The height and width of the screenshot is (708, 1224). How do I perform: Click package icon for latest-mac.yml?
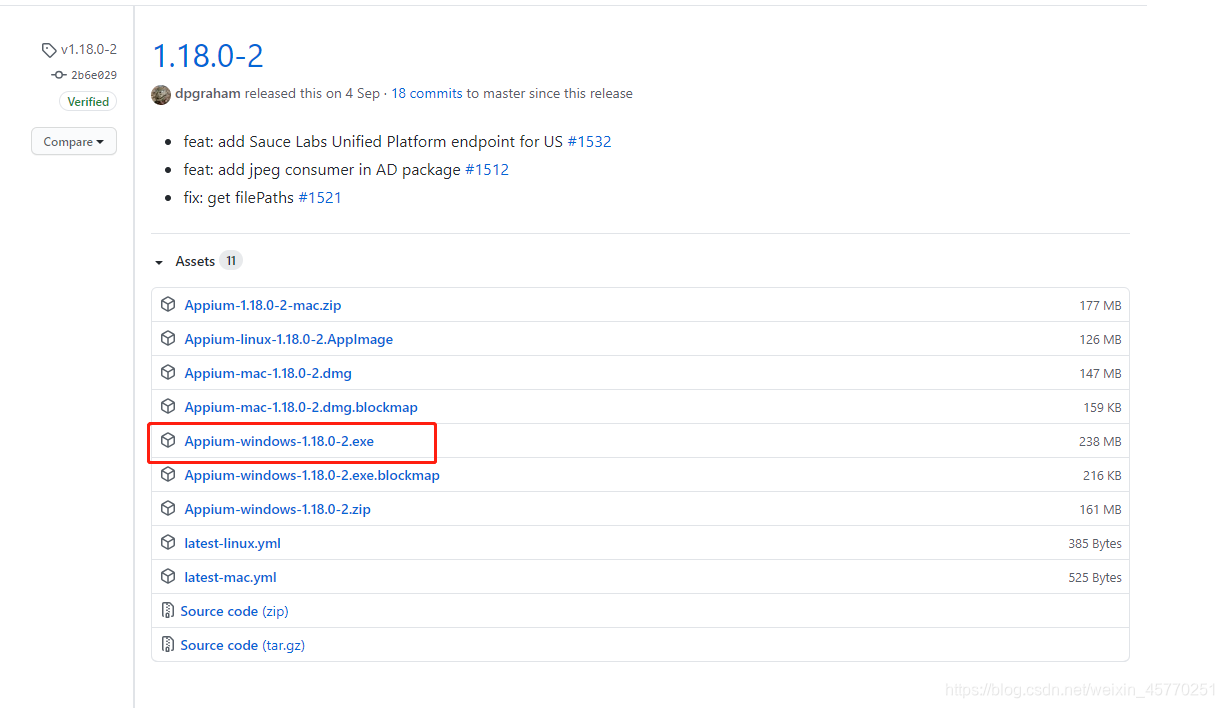[x=168, y=576]
